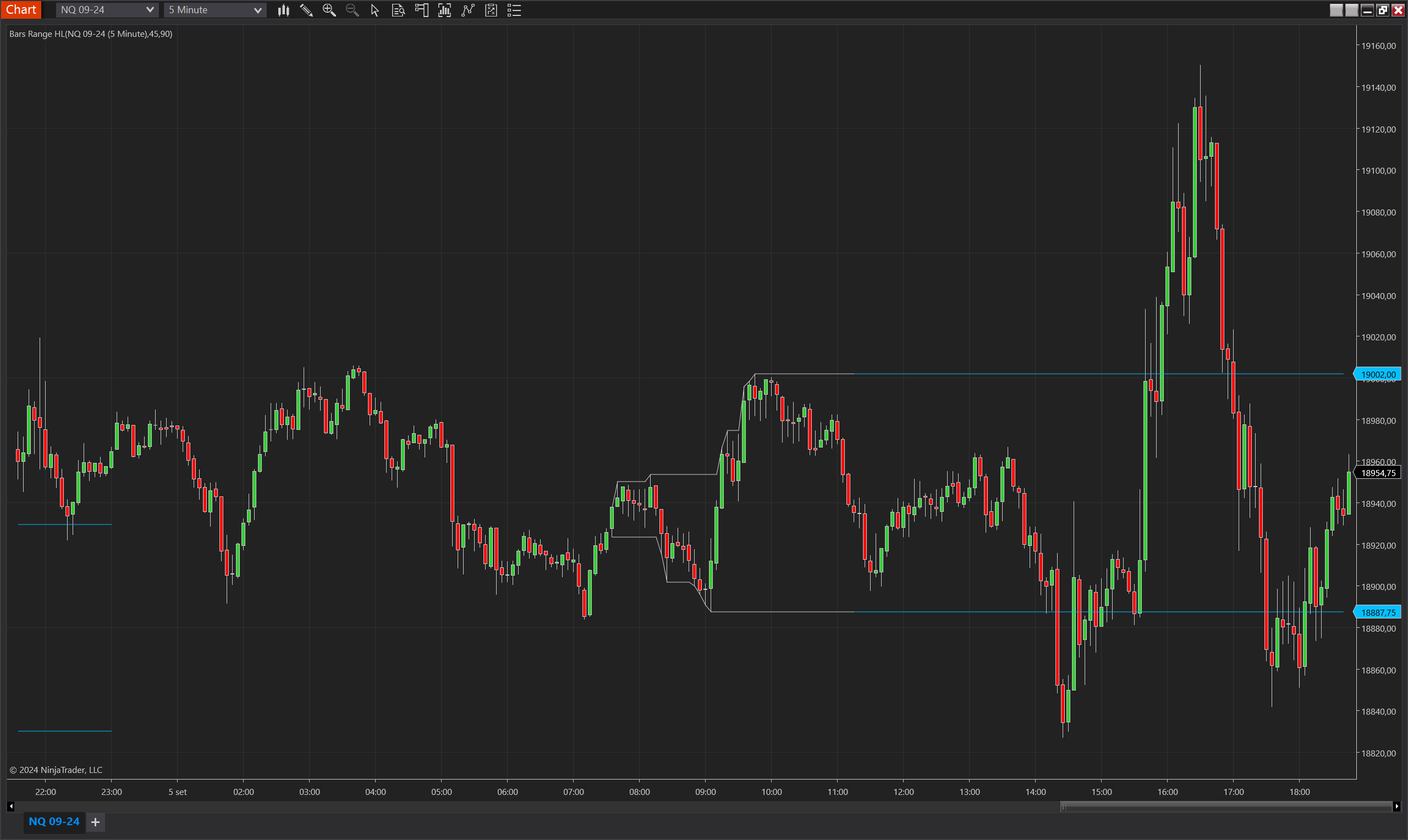
Task: Click the 18860,00 price axis label
Action: 1378,670
